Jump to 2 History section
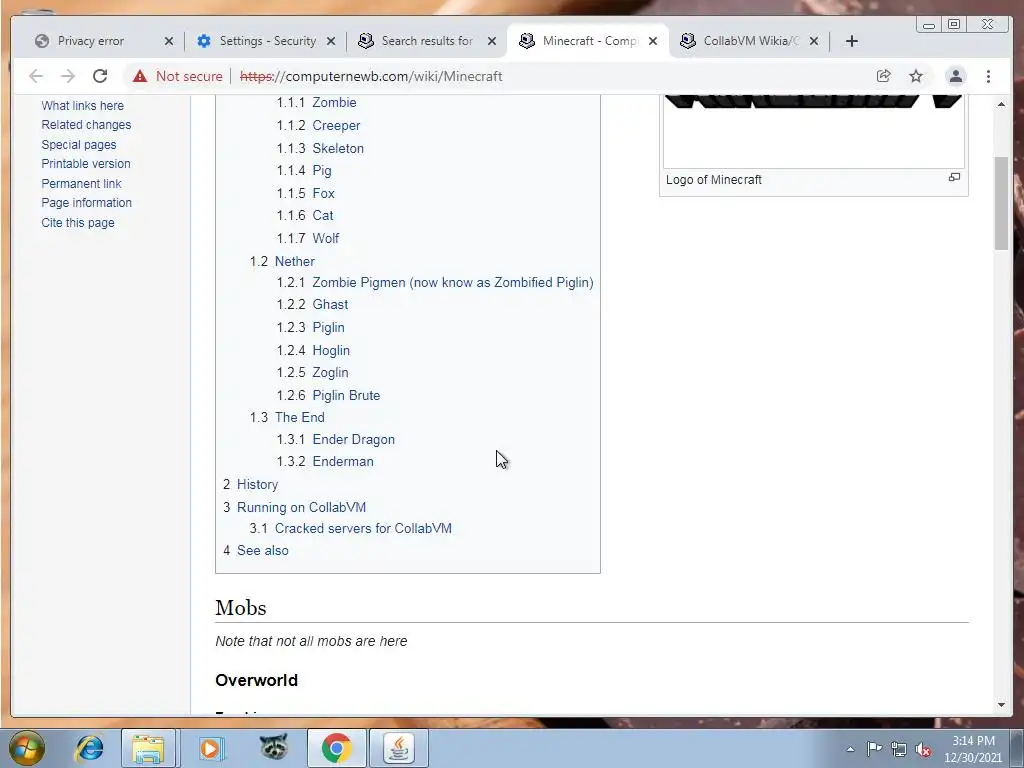This screenshot has height=768, width=1024. coord(251,485)
